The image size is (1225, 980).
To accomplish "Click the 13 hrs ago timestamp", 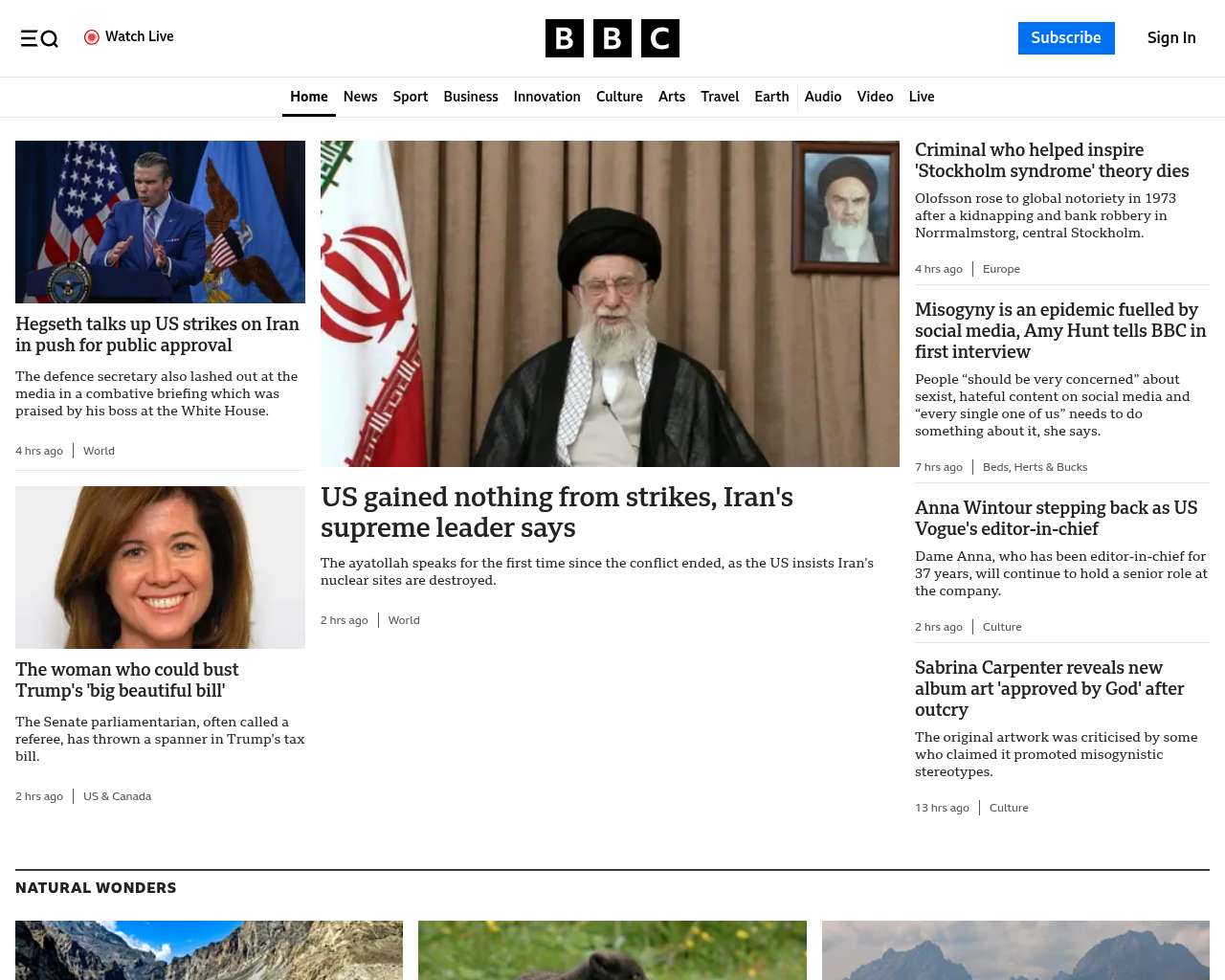I will pyautogui.click(x=942, y=808).
